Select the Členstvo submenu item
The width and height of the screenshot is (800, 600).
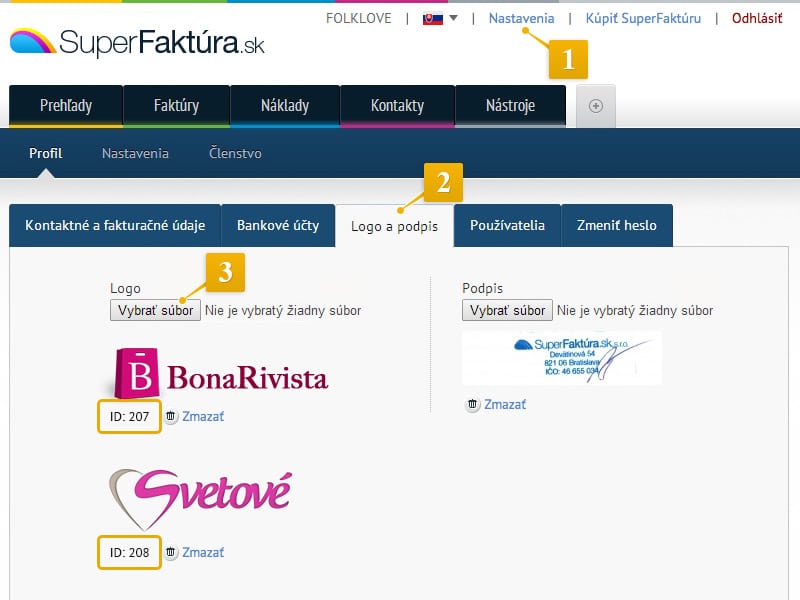click(x=235, y=153)
